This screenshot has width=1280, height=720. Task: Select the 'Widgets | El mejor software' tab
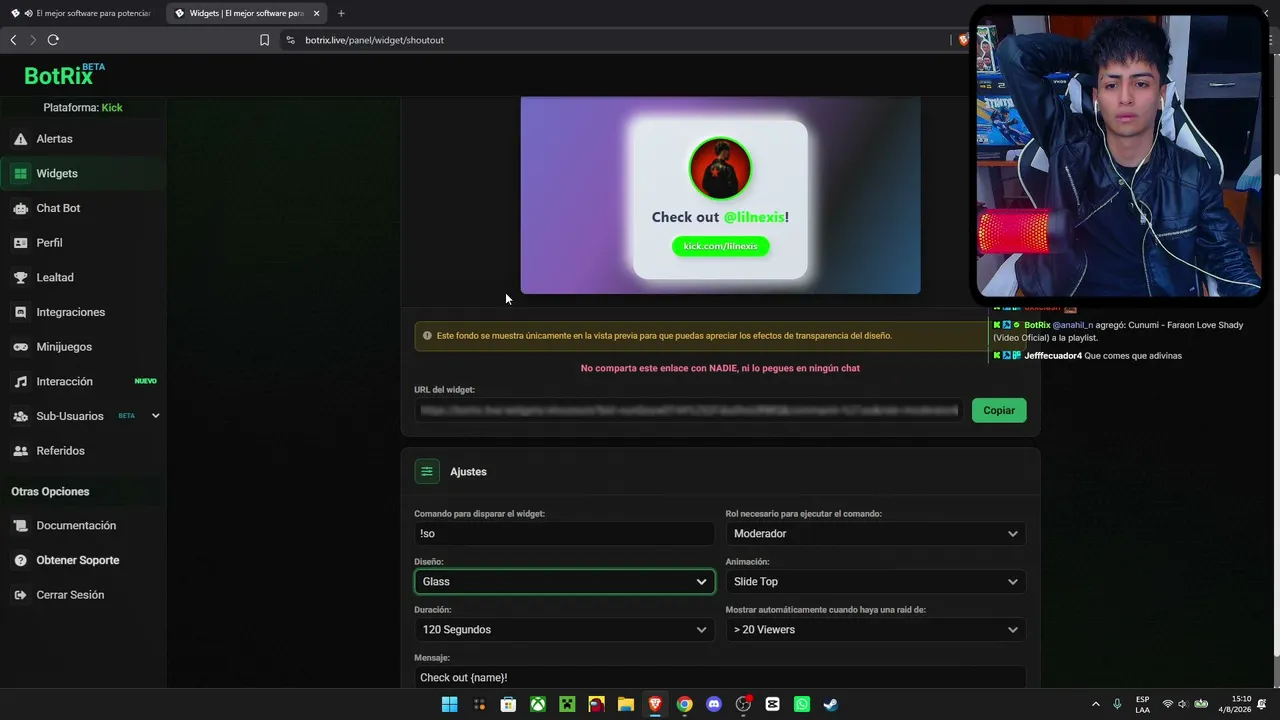tap(246, 13)
